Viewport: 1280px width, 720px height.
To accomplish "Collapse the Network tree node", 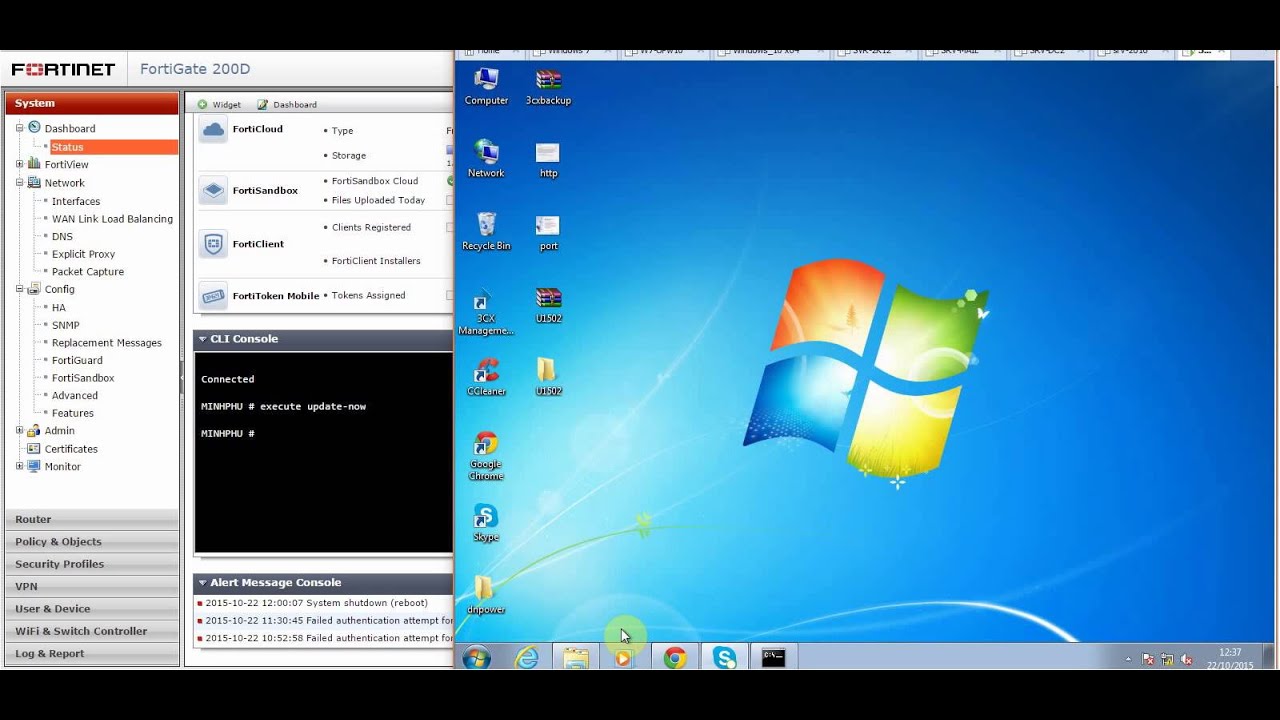I will point(19,183).
